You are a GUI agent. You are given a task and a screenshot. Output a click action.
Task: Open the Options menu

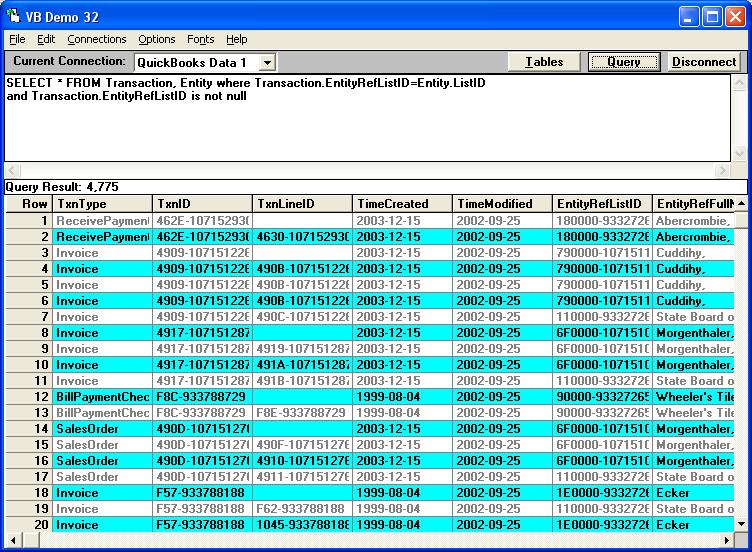[157, 39]
